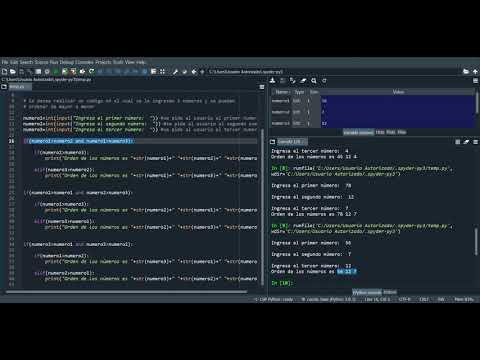Screen dimensions: 480x360
Task: Import data icon in Variable explorer
Action: 272,81
